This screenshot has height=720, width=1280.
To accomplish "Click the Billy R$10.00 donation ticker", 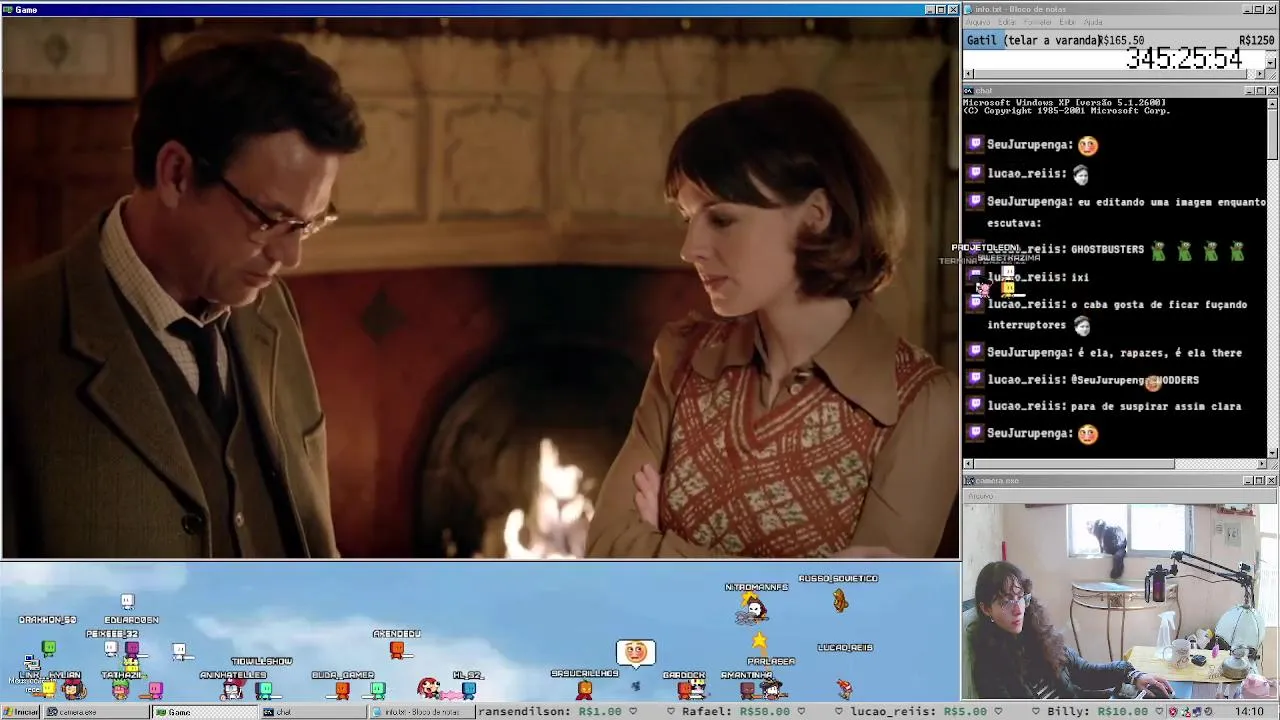I will click(1096, 712).
